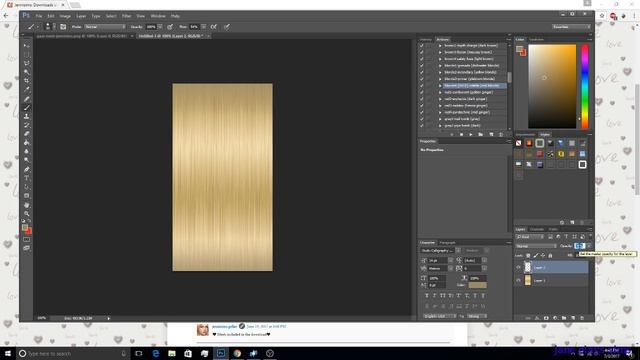Click Play selection in Actions panel
This screenshot has width=640, height=360.
(x=471, y=134)
